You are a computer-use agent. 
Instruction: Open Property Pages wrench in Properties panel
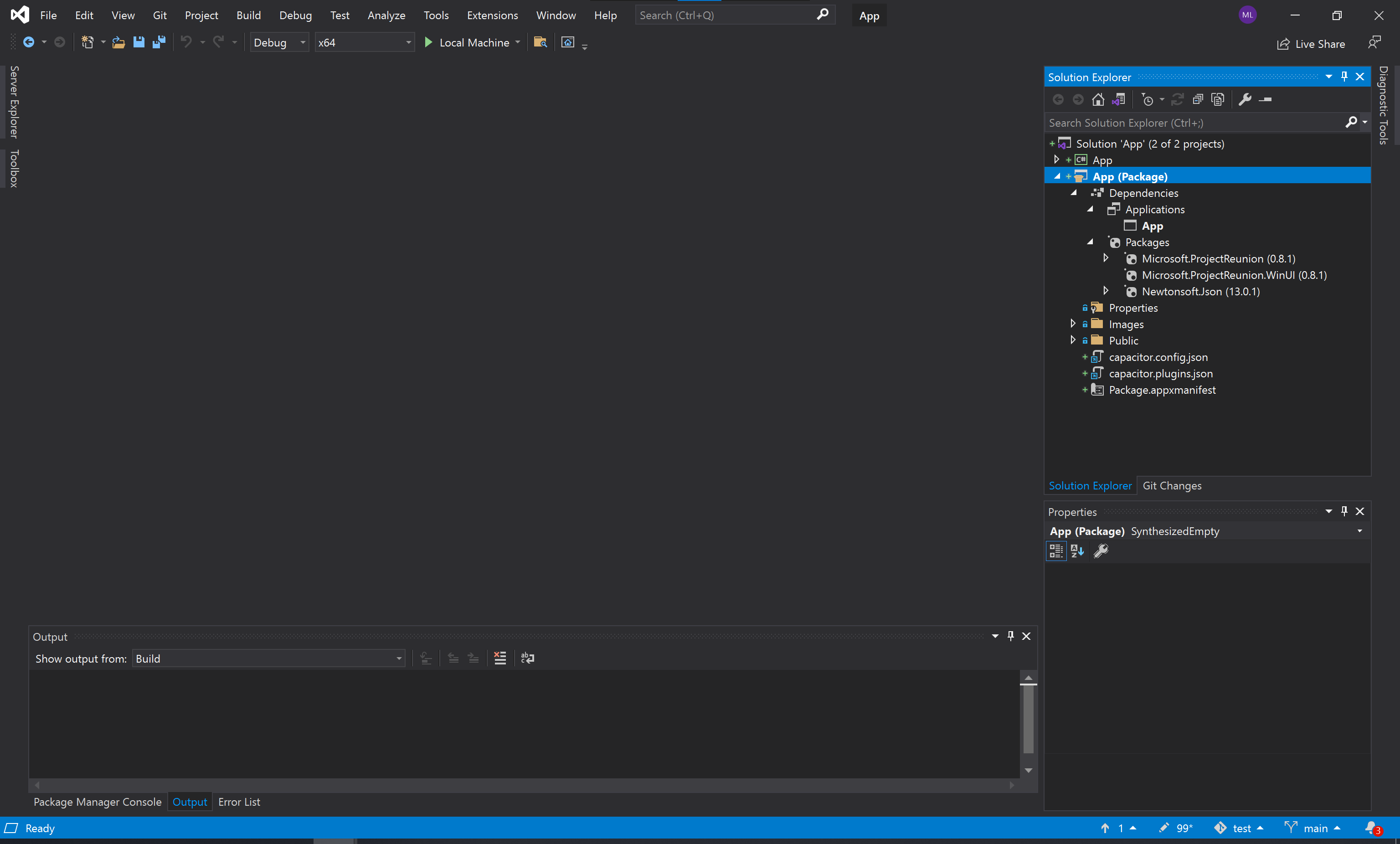pos(1101,551)
